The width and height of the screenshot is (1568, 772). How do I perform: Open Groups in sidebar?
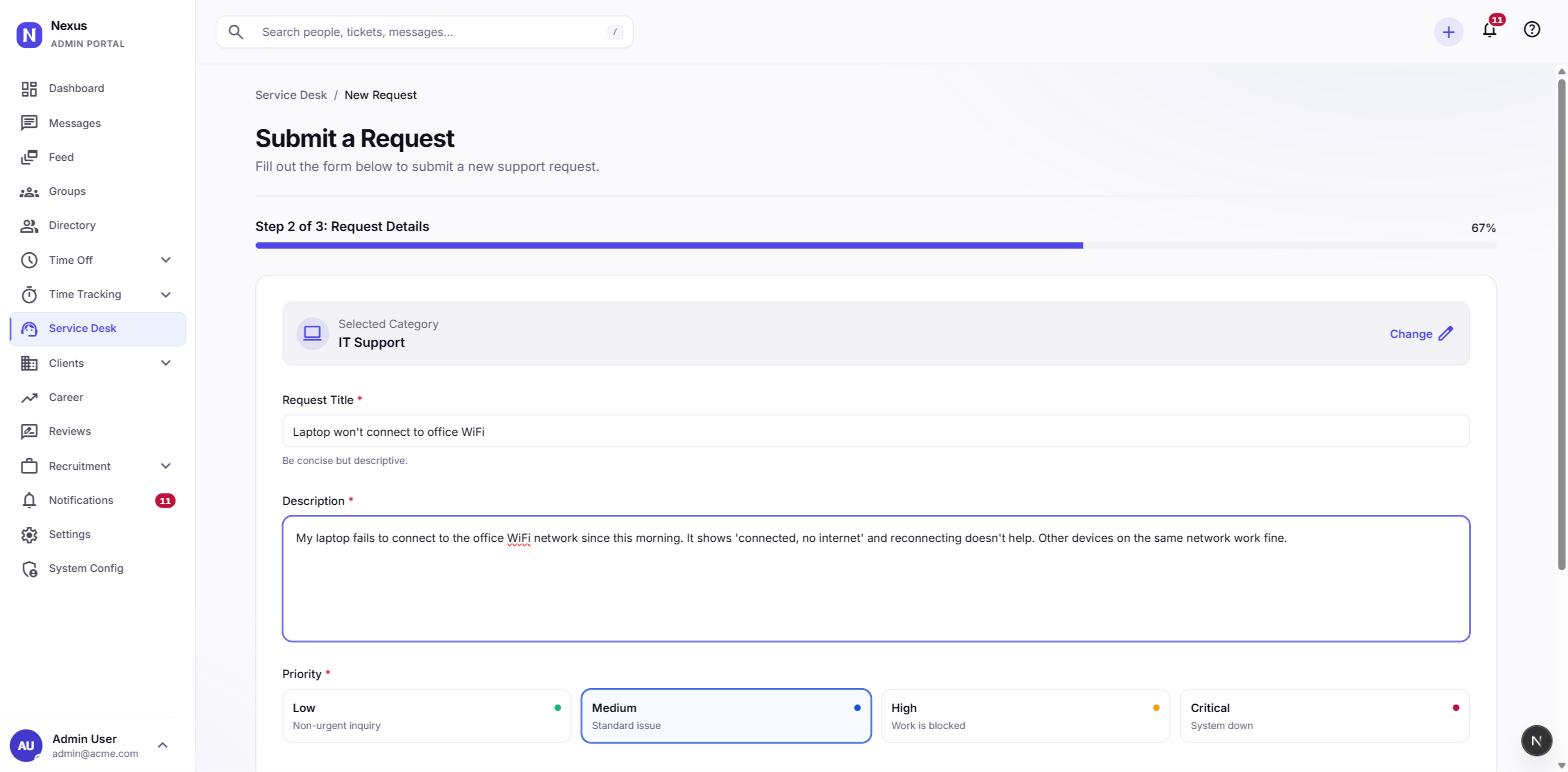(98, 191)
